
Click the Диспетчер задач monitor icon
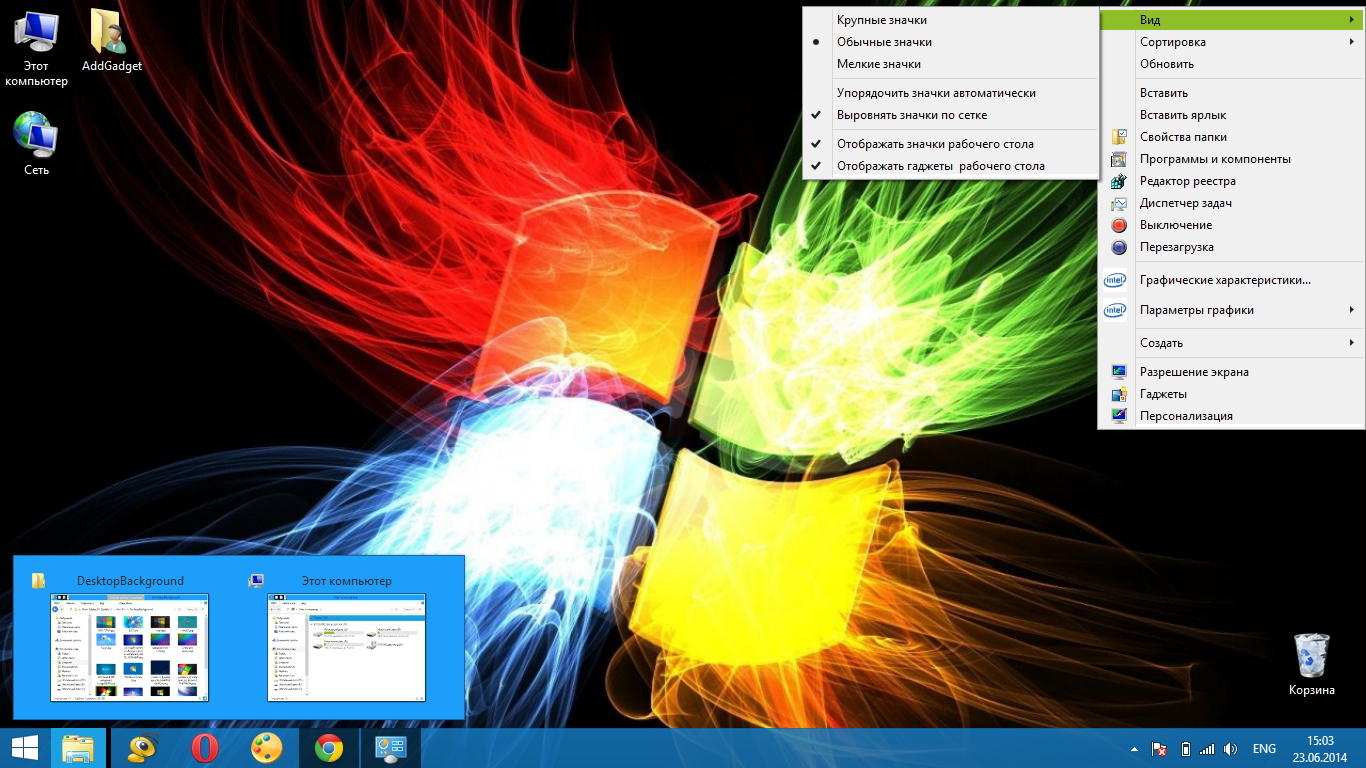click(x=1119, y=203)
